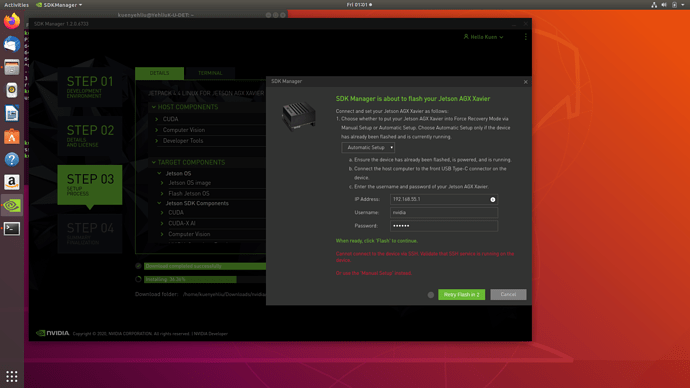Open the three-dot menu in SDK Manager
The height and width of the screenshot is (388, 690).
point(525,37)
